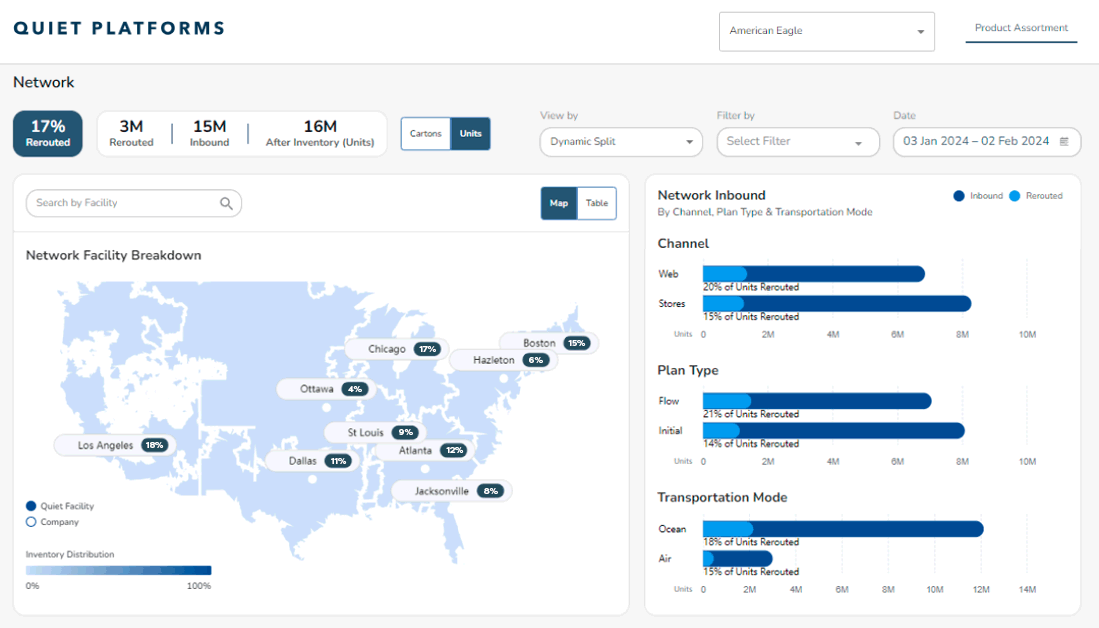Click the Inbound legend dot

958,196
